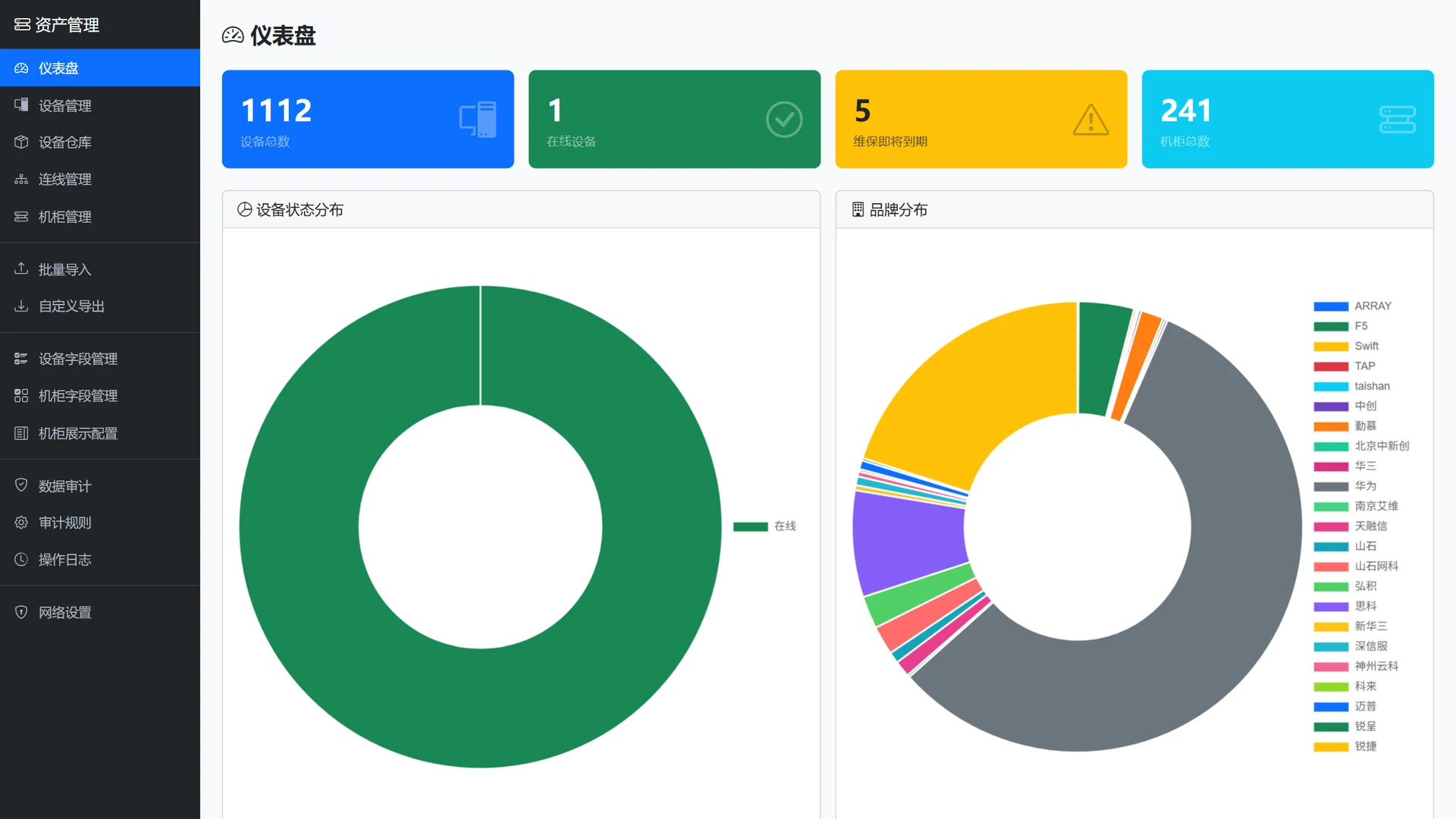The image size is (1456, 819).
Task: Toggle the 思科 legend entry
Action: point(1345,606)
